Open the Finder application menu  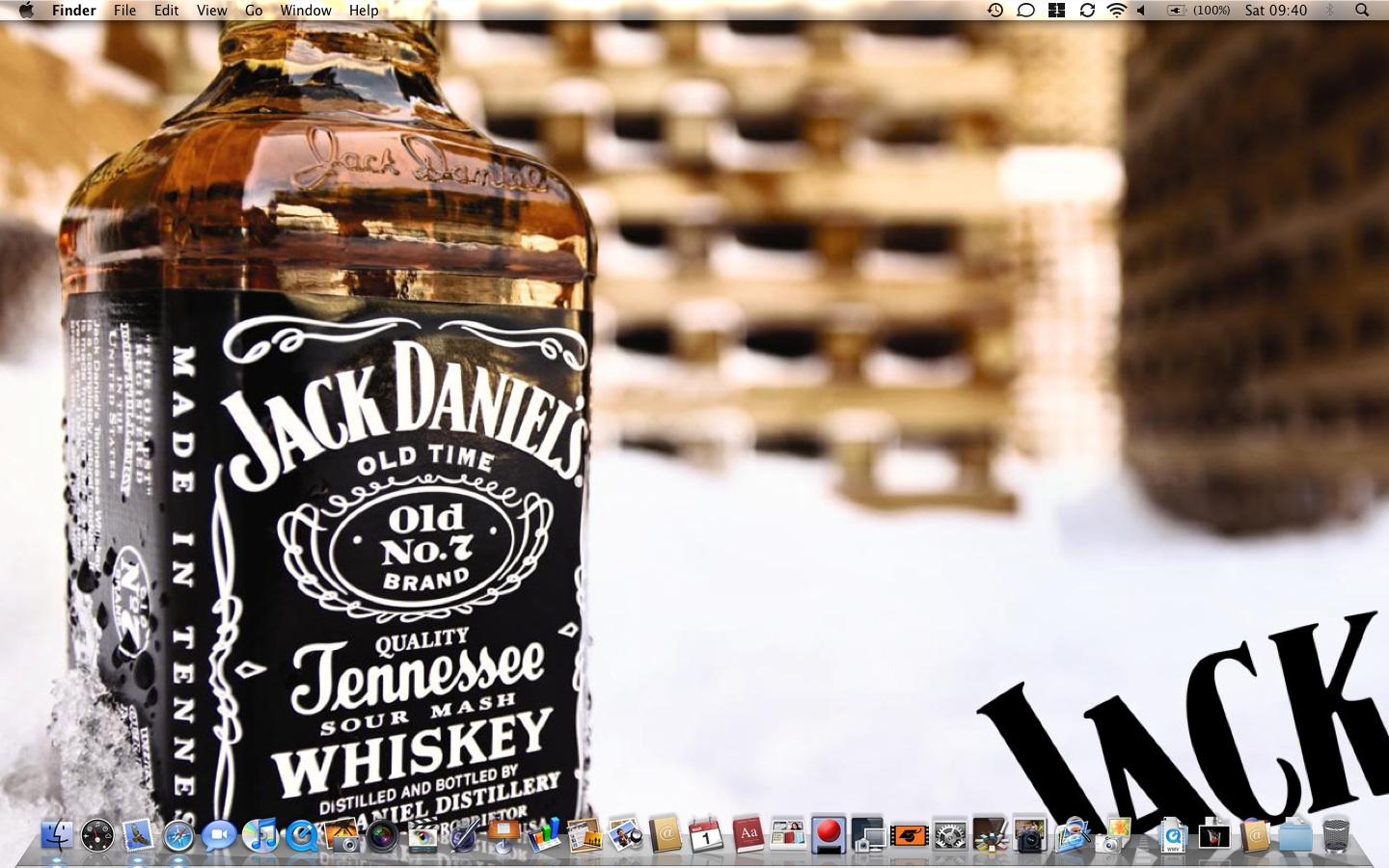74,11
